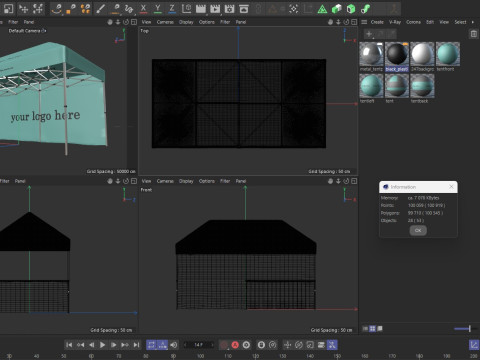Select the Move tool in top toolbar
This screenshot has height=360, width=480.
coord(24,9)
